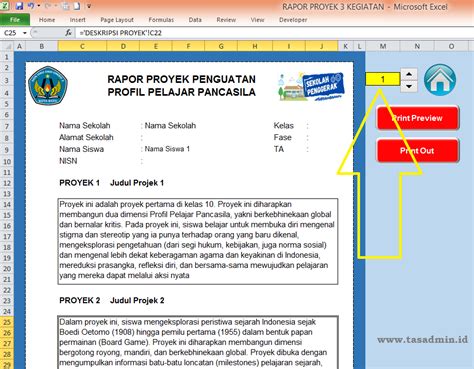Select row 25 header
This screenshot has width=474, height=369.
click(x=7, y=322)
